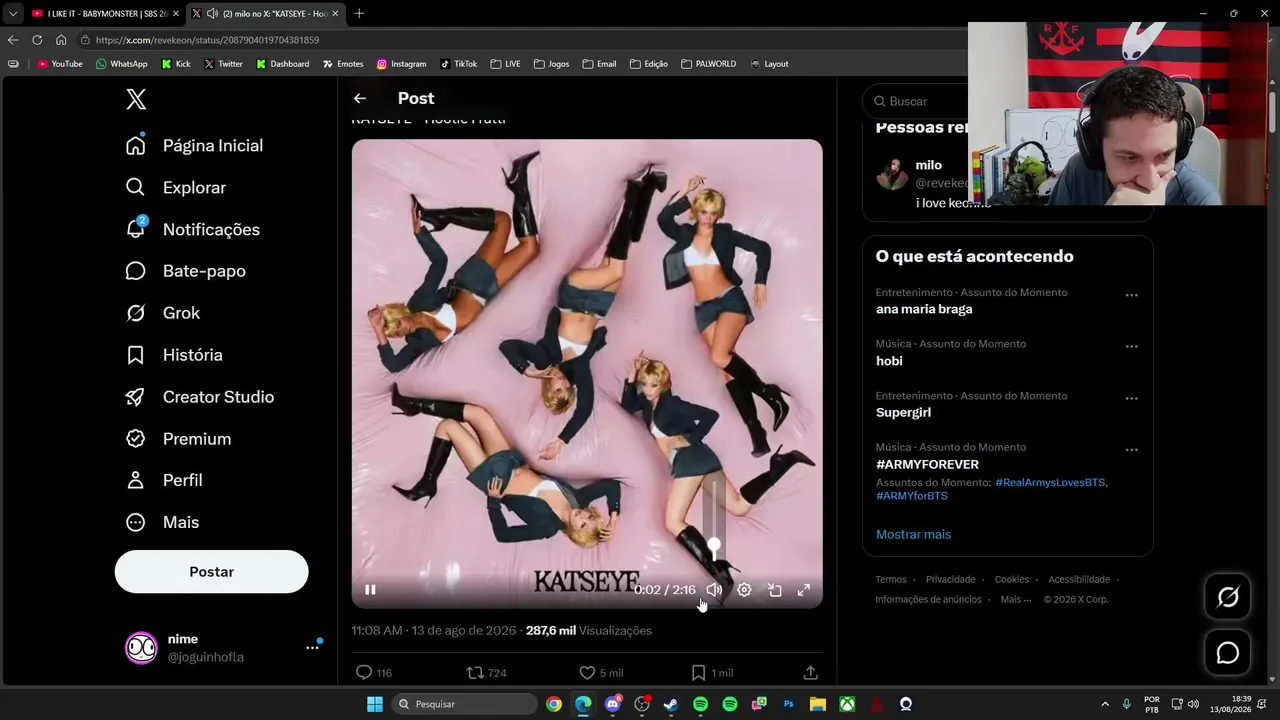The width and height of the screenshot is (1280, 720).
Task: Open a new browser tab
Action: pyautogui.click(x=359, y=13)
